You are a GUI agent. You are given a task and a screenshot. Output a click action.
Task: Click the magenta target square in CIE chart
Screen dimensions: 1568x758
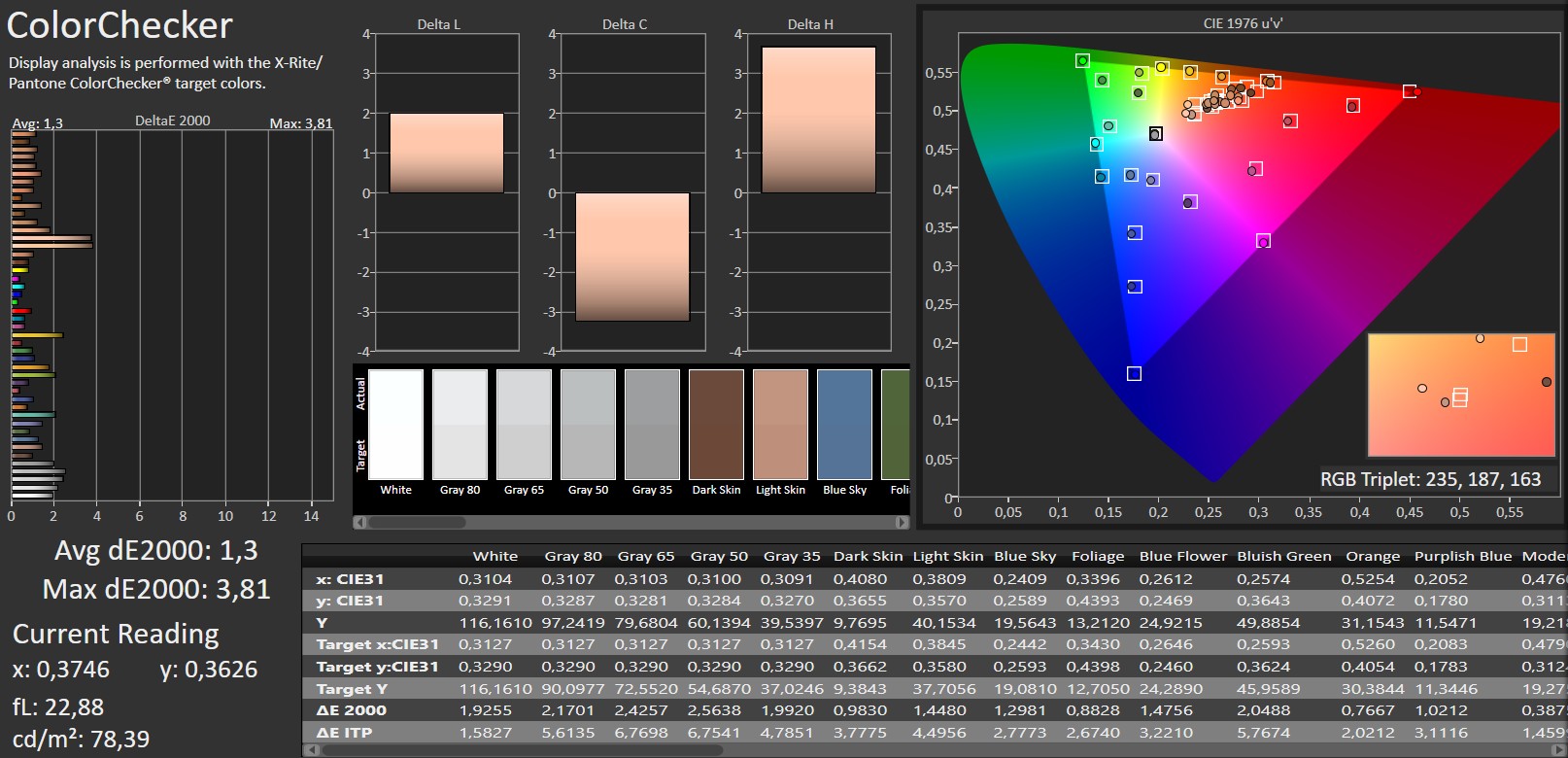[1263, 240]
